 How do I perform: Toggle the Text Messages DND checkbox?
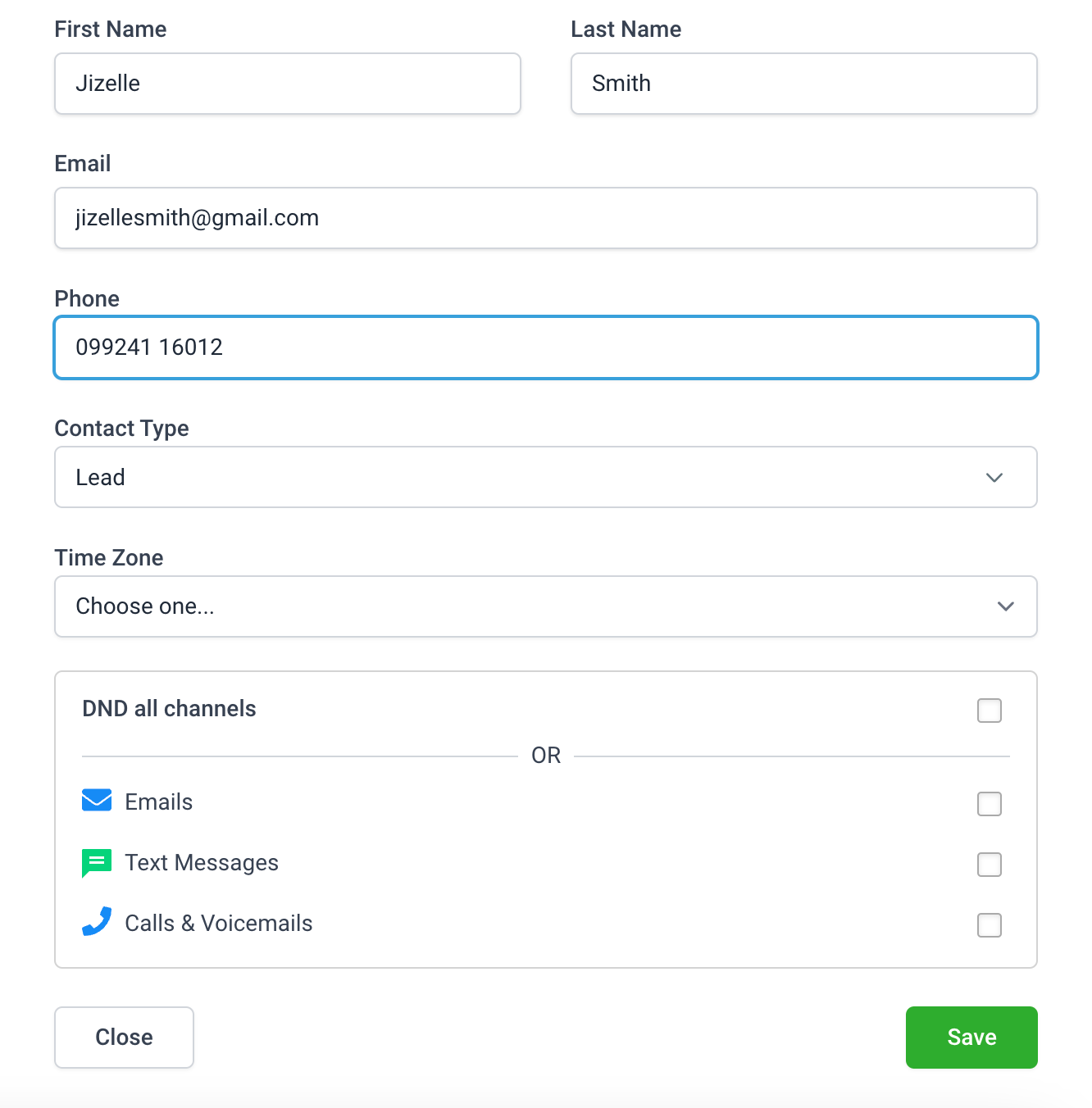point(989,865)
